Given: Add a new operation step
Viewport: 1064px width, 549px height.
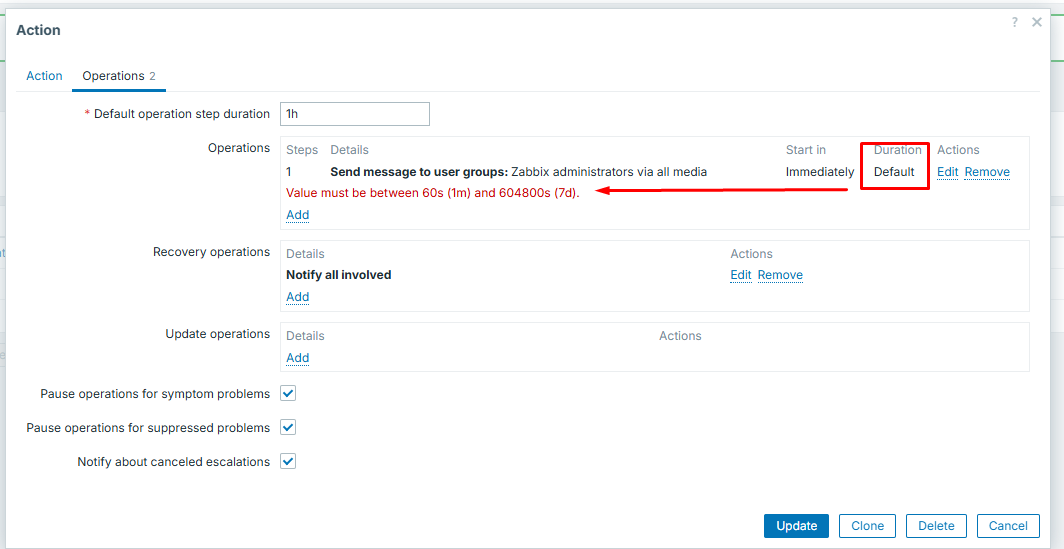Looking at the screenshot, I should click(297, 215).
